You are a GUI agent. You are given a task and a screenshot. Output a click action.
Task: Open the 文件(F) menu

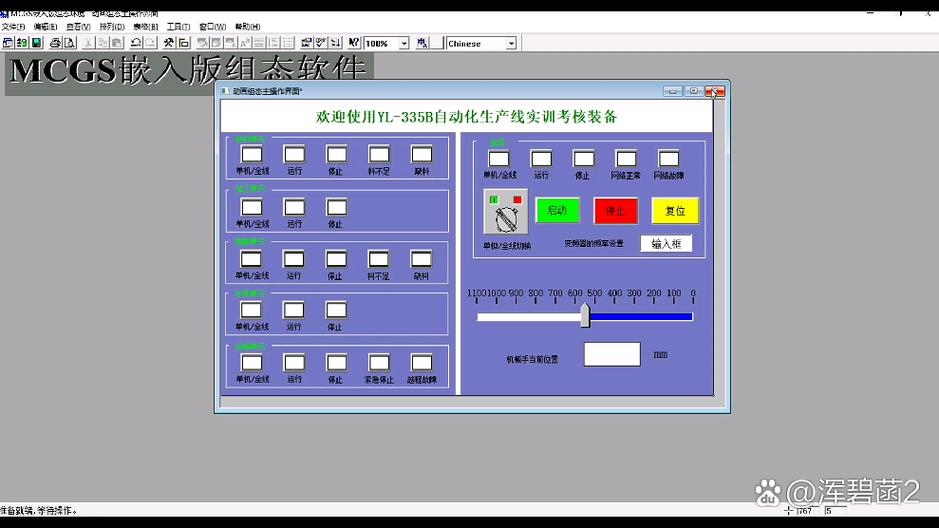tap(13, 27)
